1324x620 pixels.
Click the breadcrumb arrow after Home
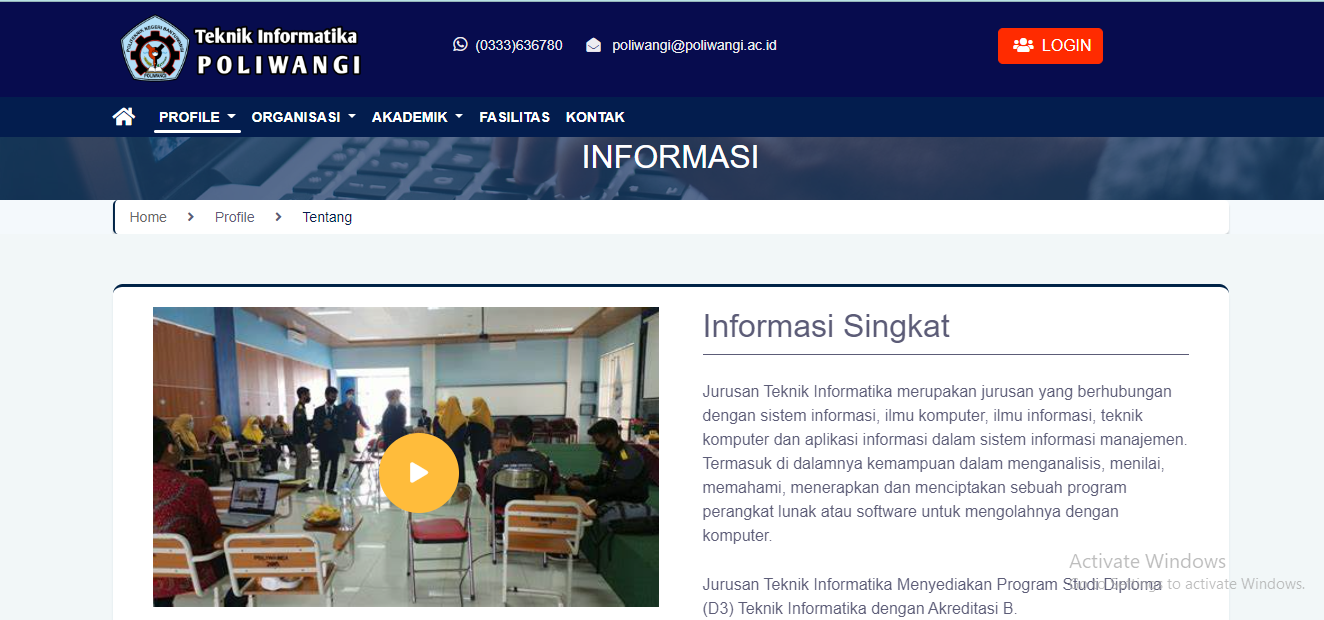[189, 216]
